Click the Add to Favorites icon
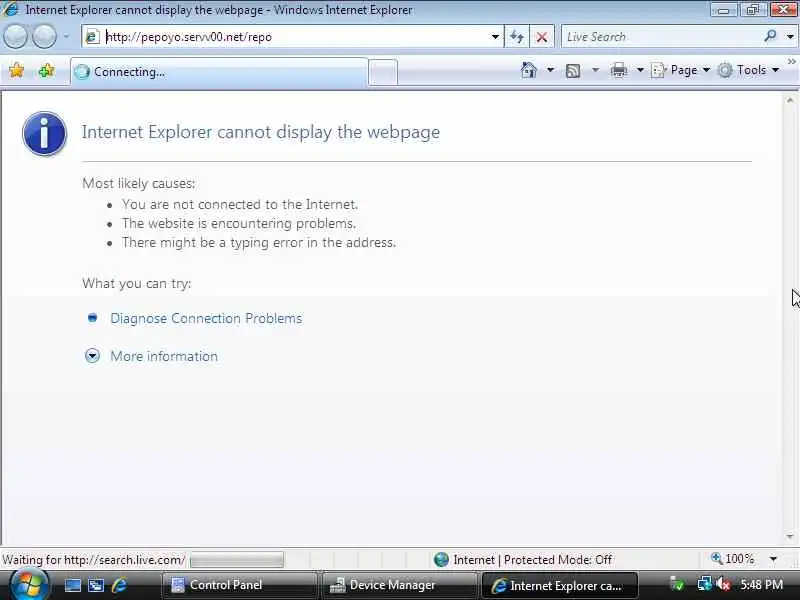The image size is (800, 600). (x=46, y=70)
